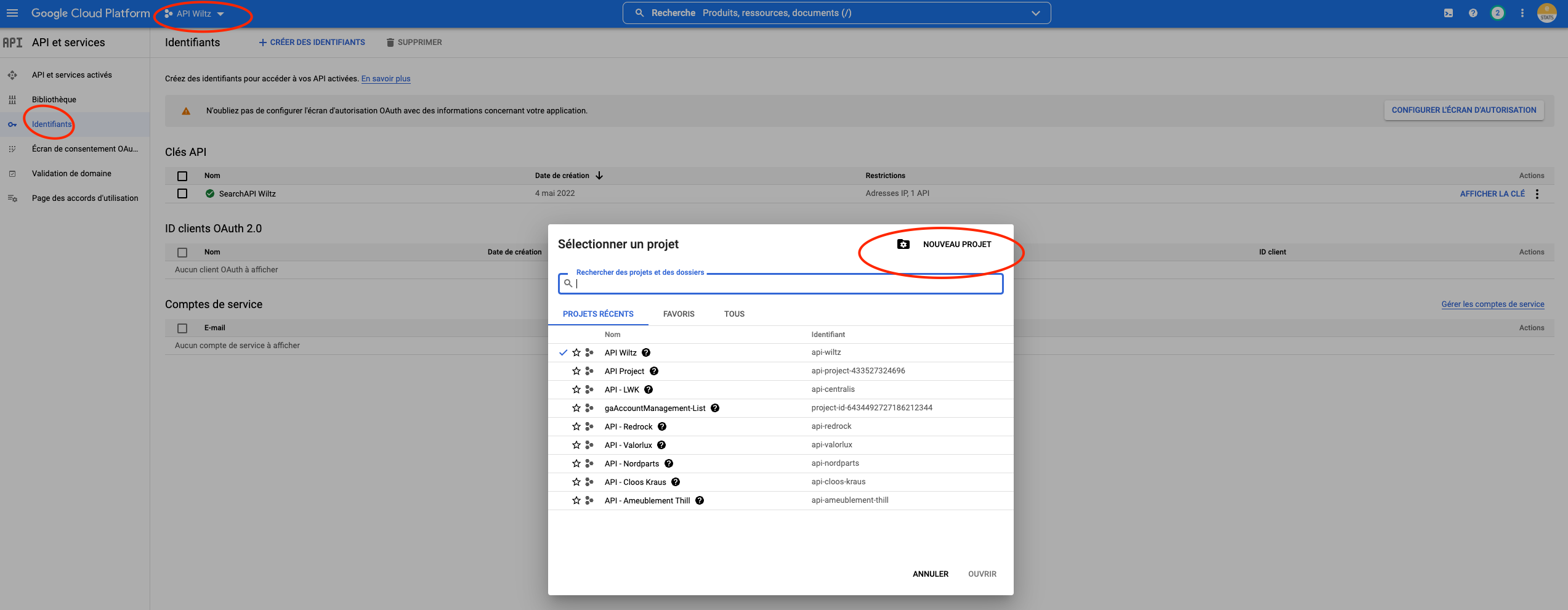Click Créer des identifiants button
Screen dimensions: 1568x610
312,42
